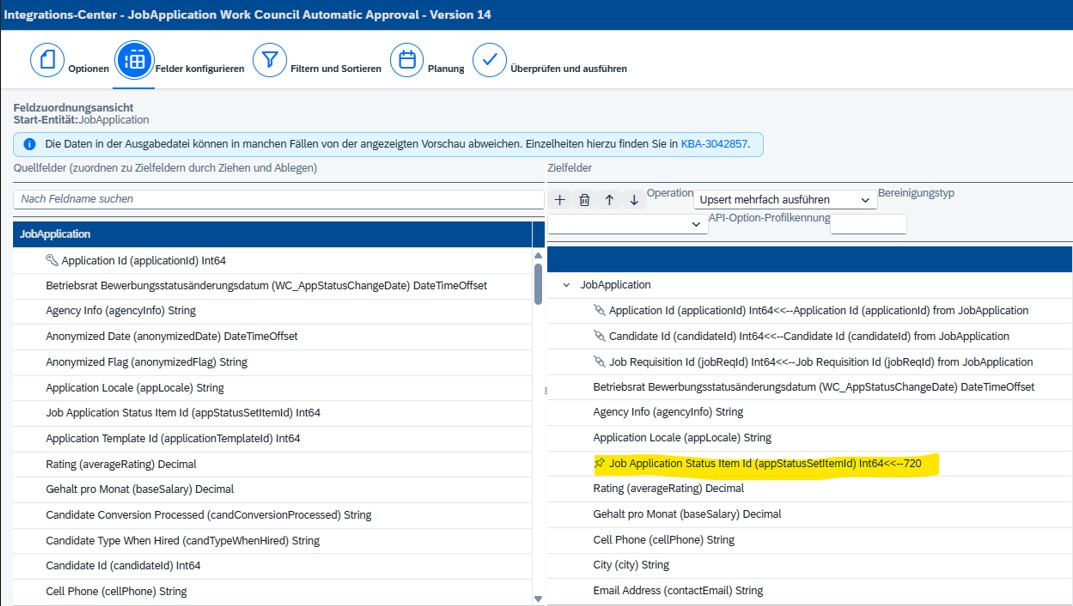Open the KBA-3042857 link
Viewport: 1073px width, 606px height.
point(714,144)
